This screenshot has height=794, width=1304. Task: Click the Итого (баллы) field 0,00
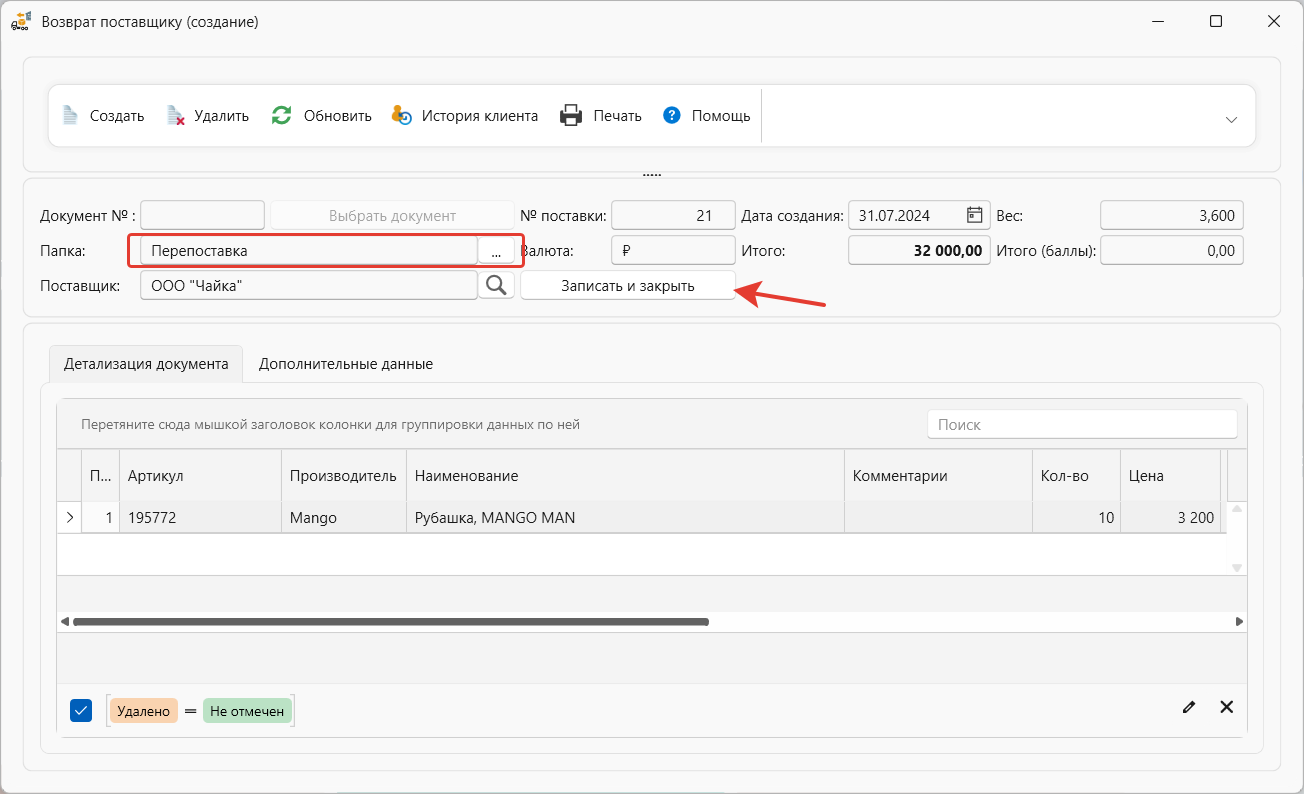click(1172, 250)
